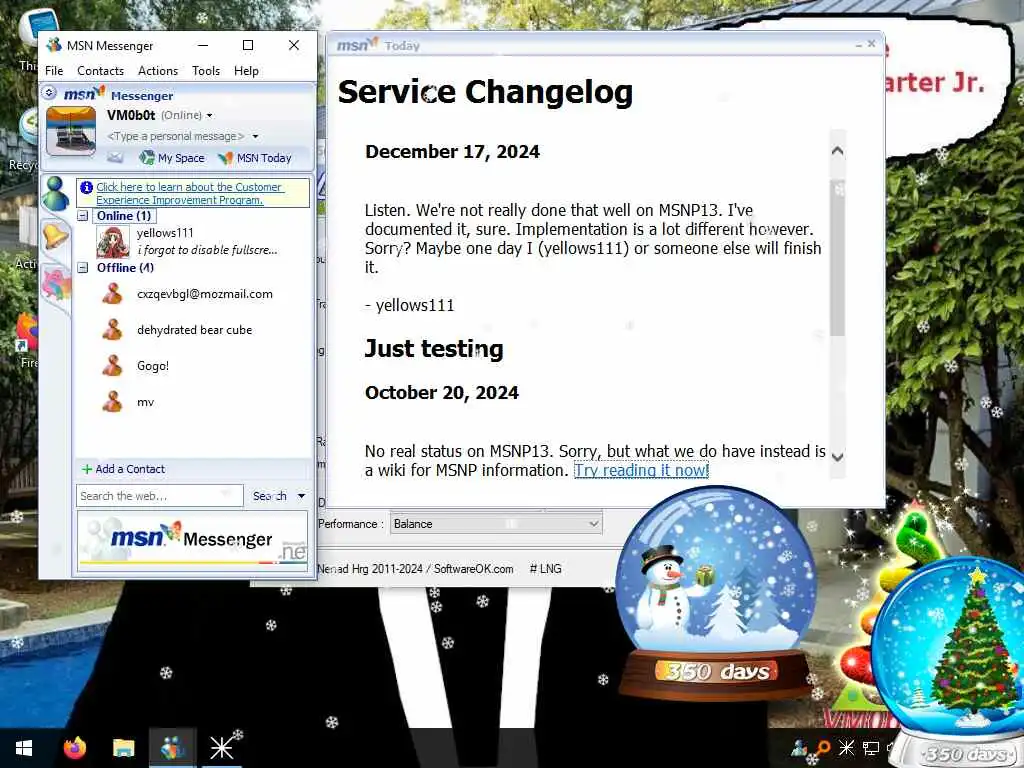Select contact mv
The image size is (1024, 768).
pos(145,402)
